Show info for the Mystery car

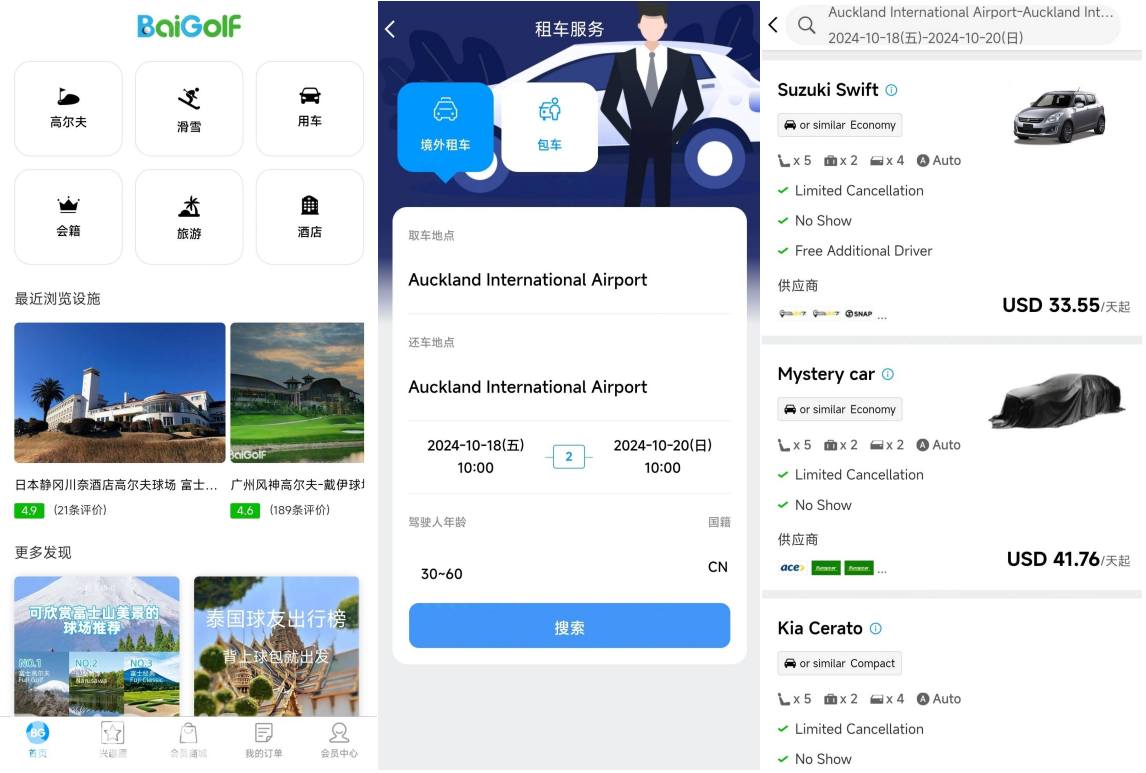point(887,374)
